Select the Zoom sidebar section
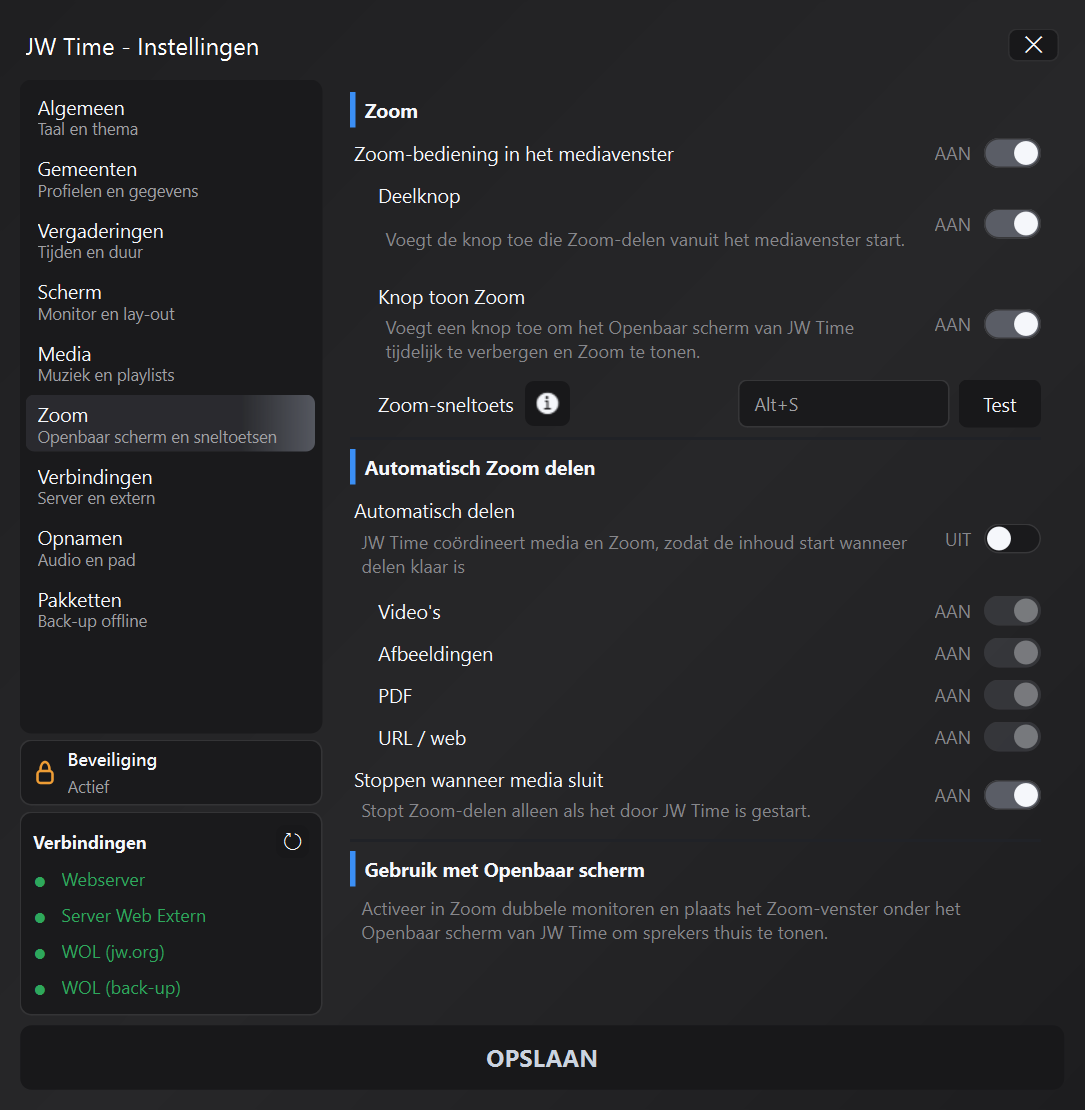The height and width of the screenshot is (1110, 1085). [x=171, y=423]
